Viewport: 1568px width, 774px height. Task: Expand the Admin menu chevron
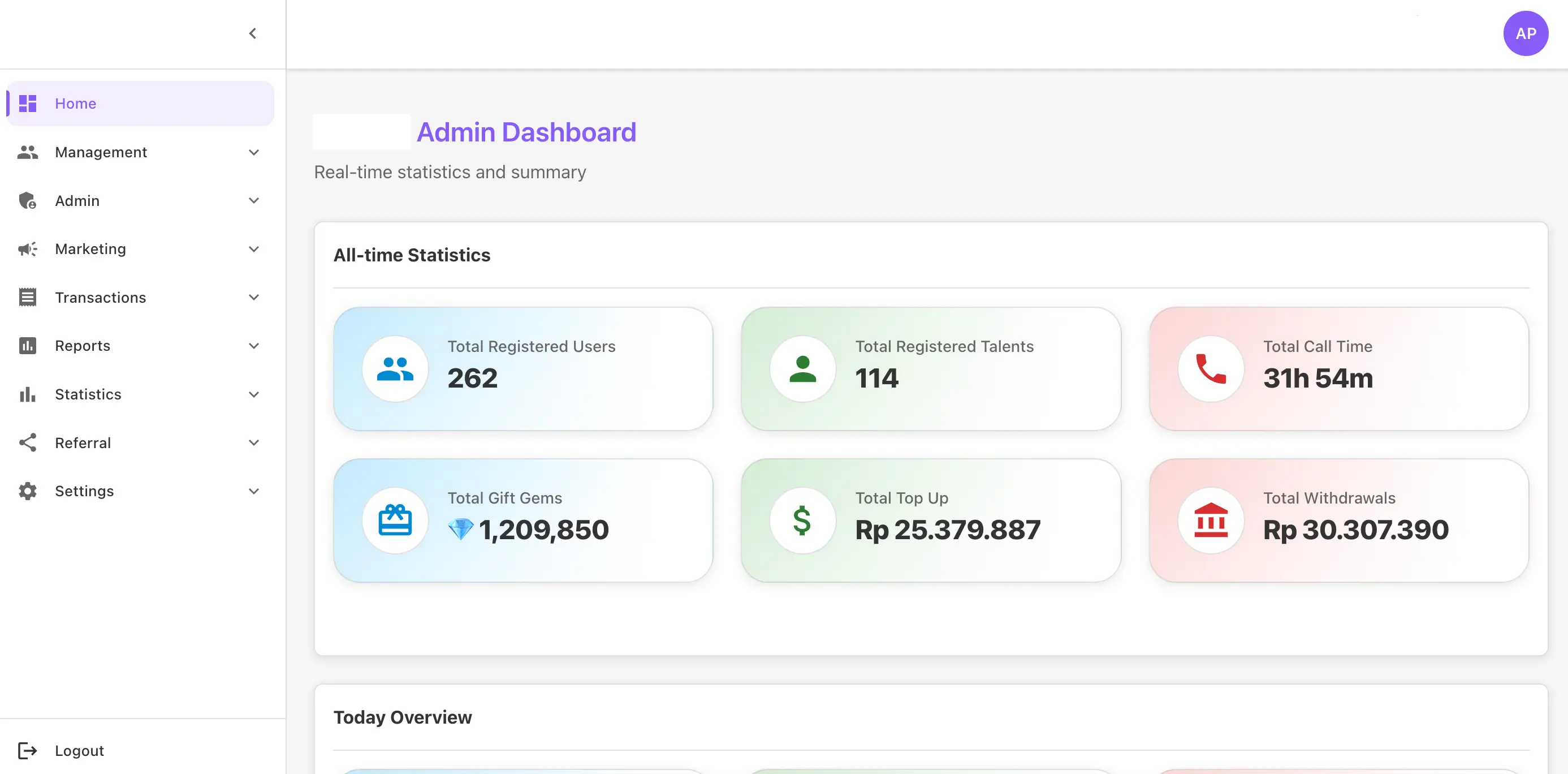[254, 200]
